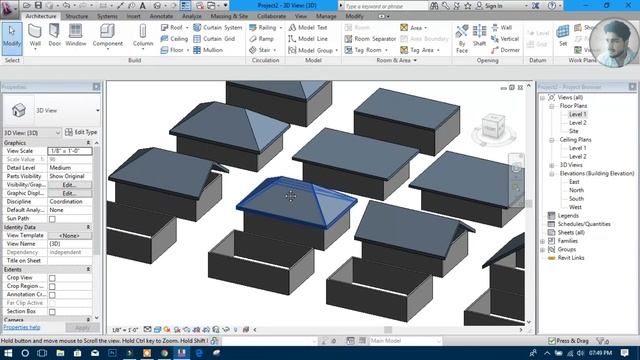Screen dimensions: 640x360
Task: Pick the Curtain Grid tool
Action: tap(214, 39)
